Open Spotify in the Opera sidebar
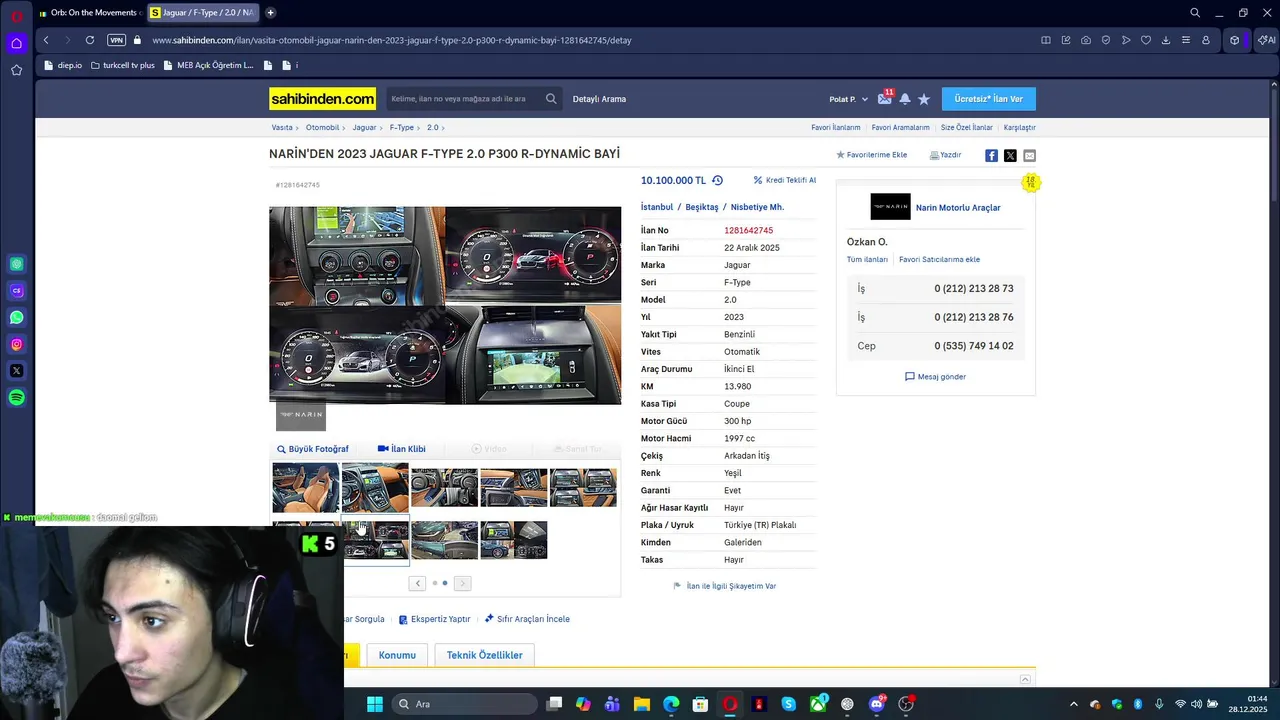Viewport: 1280px width, 720px height. pos(16,397)
